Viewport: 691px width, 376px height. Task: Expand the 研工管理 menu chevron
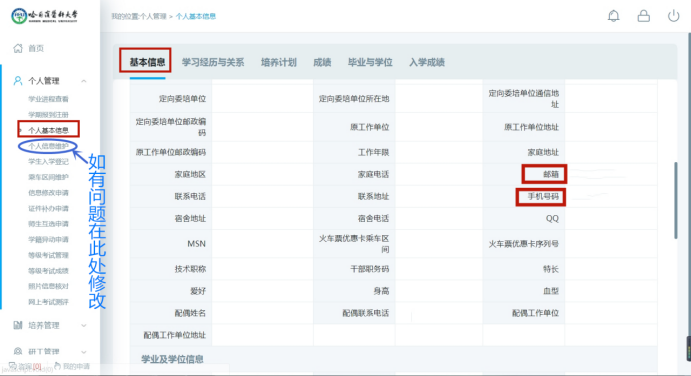(x=84, y=352)
